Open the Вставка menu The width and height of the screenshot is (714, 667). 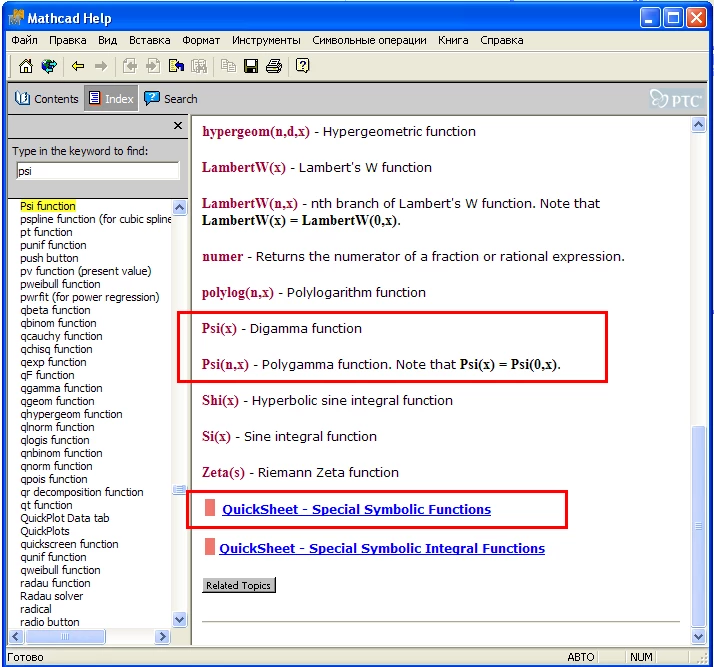[150, 41]
